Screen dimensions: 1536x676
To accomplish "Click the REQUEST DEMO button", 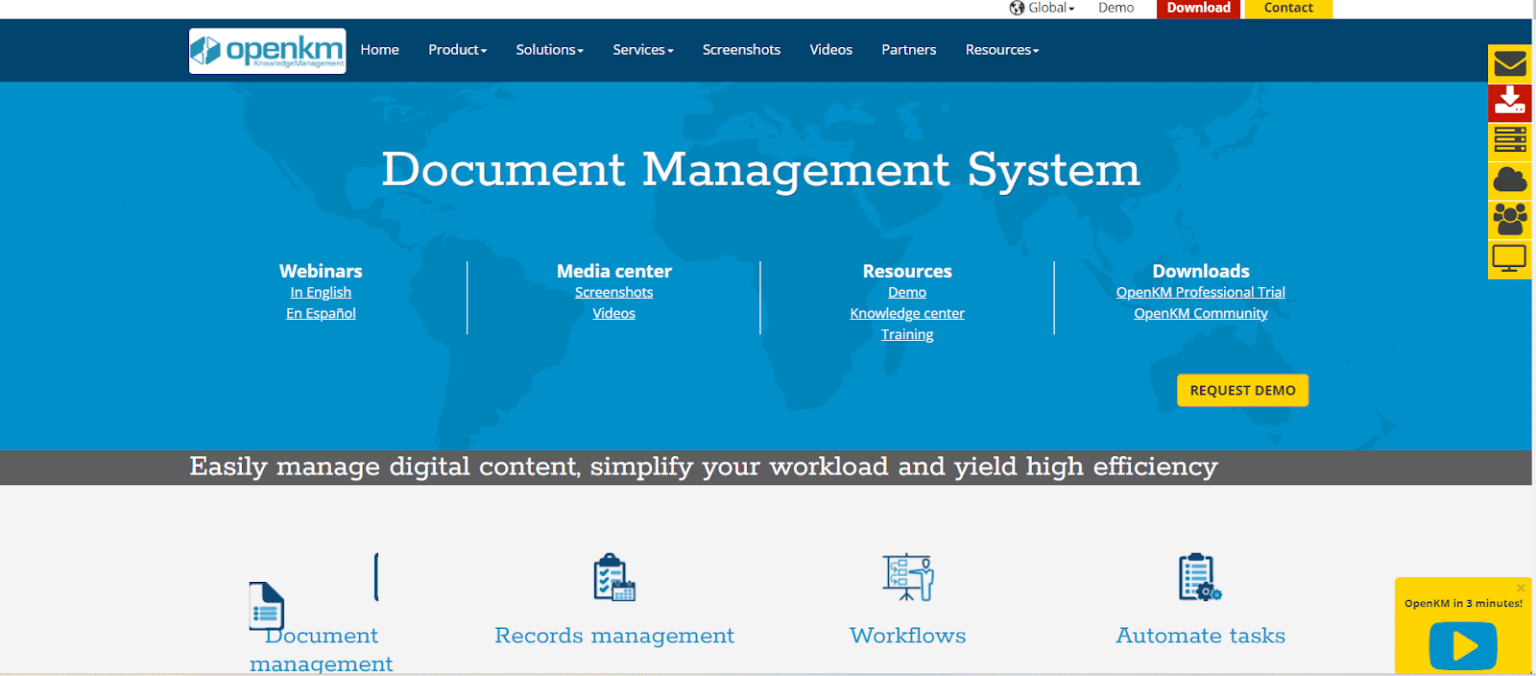I will pos(1242,390).
